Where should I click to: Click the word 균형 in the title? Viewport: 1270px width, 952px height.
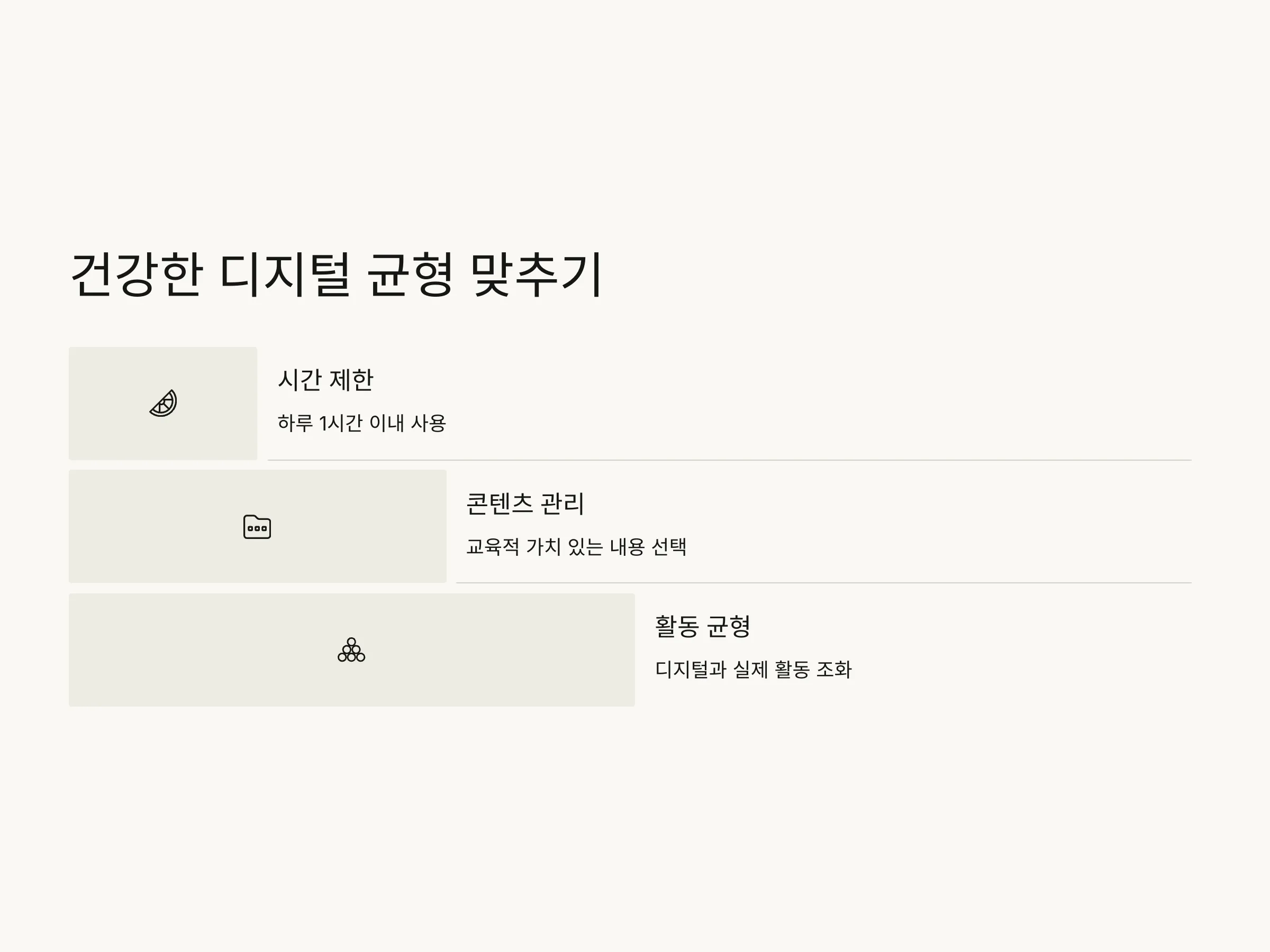point(410,274)
